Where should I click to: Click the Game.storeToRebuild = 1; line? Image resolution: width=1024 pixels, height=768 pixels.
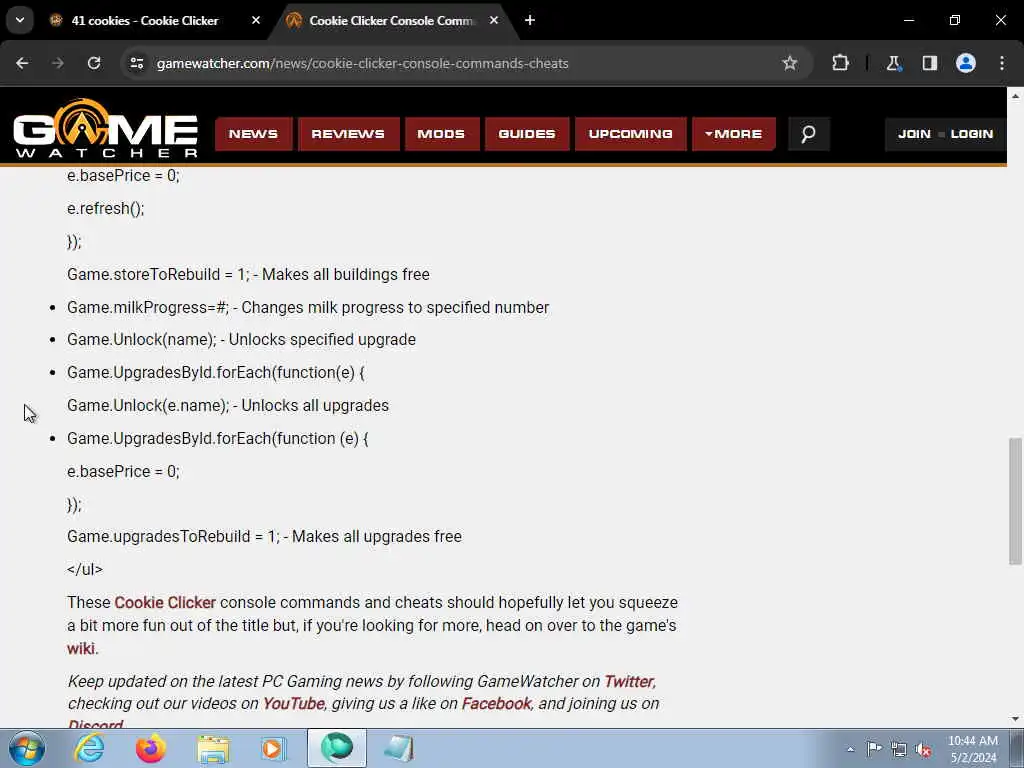coord(248,274)
